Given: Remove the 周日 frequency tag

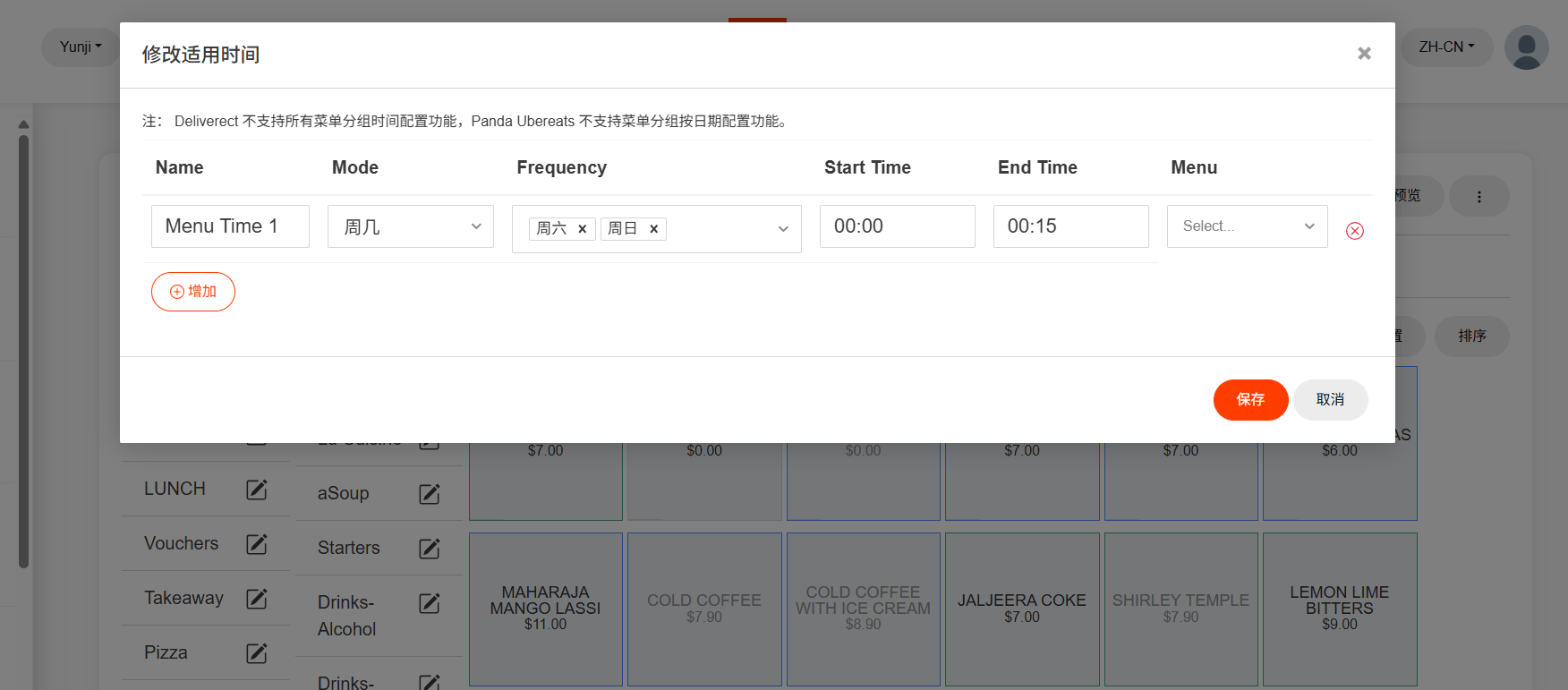Looking at the screenshot, I should pos(653,229).
